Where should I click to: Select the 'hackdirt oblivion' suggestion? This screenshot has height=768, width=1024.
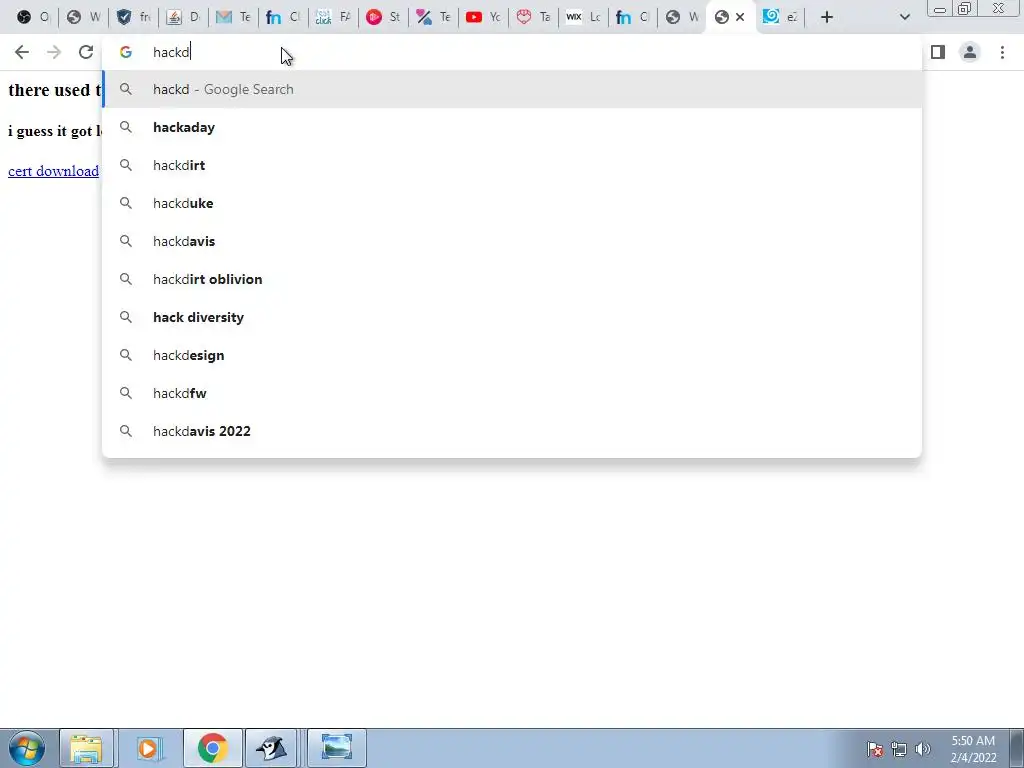coord(512,279)
